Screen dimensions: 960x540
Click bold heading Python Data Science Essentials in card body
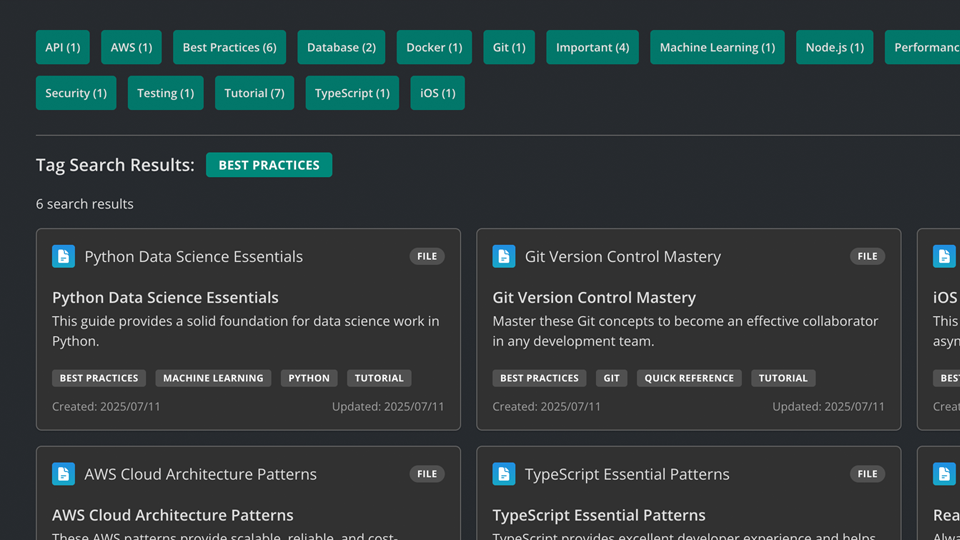point(165,298)
